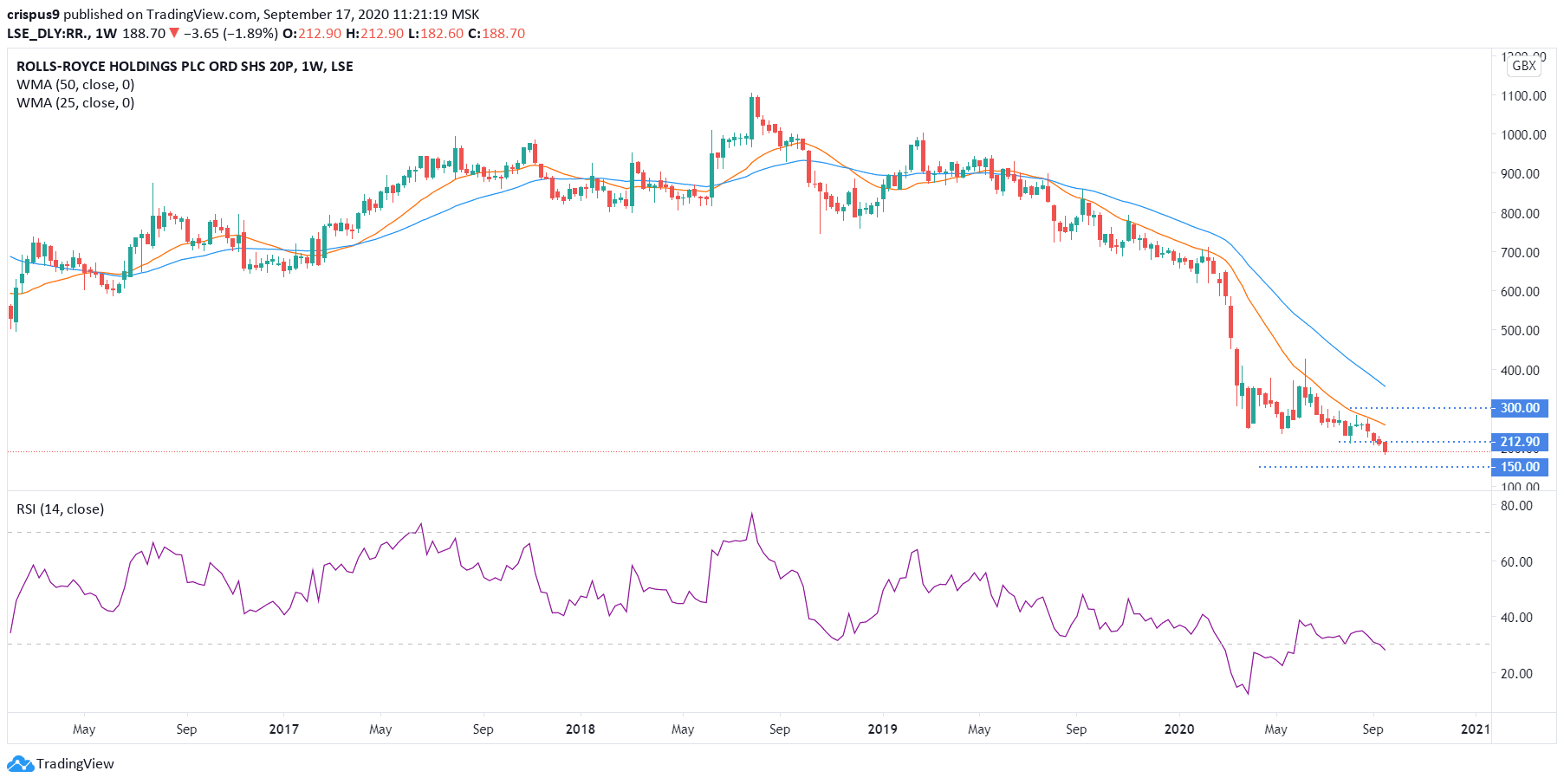1564x784 pixels.
Task: Click the WMA (25, close, 0) legend
Action: click(75, 103)
